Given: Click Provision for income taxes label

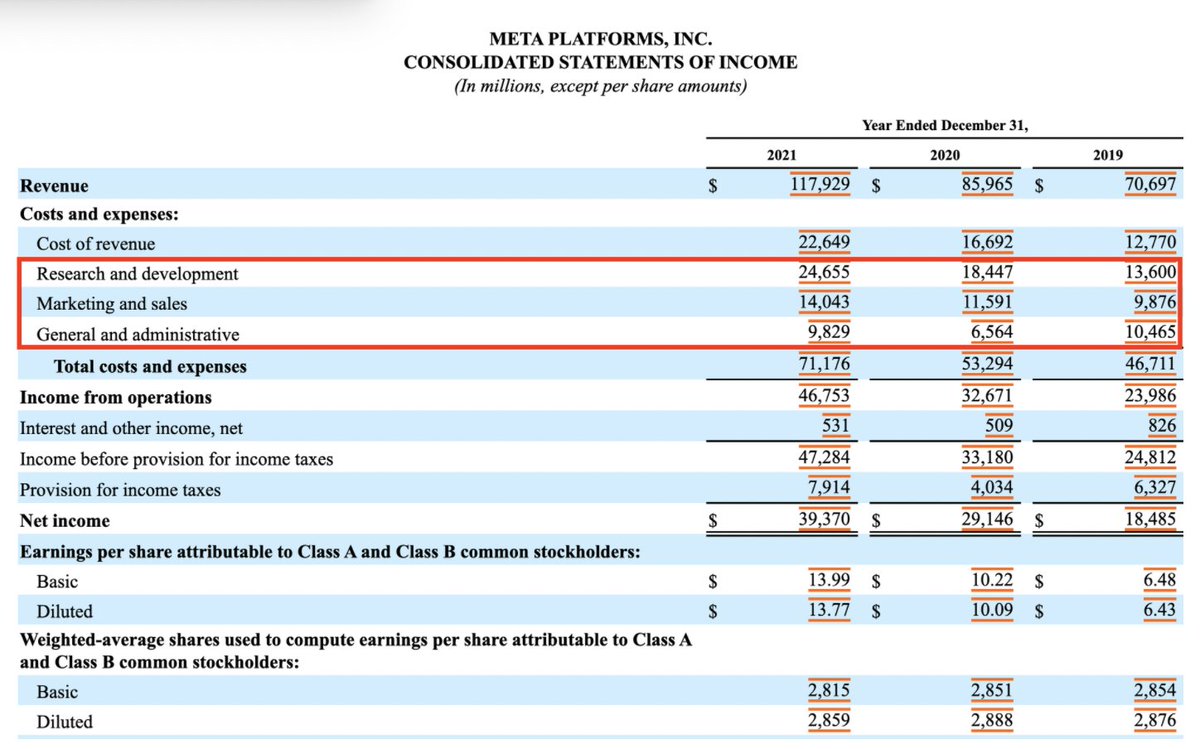Looking at the screenshot, I should click(120, 491).
